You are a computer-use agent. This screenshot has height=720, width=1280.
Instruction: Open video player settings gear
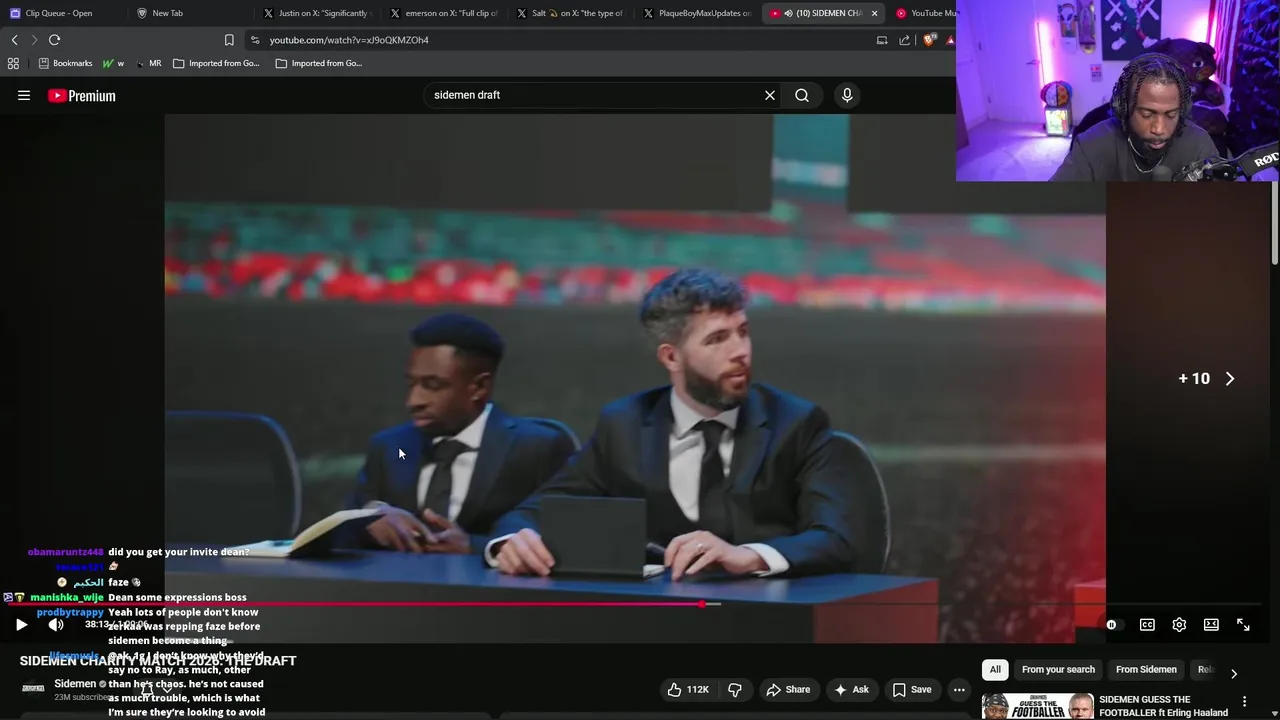pyautogui.click(x=1179, y=625)
